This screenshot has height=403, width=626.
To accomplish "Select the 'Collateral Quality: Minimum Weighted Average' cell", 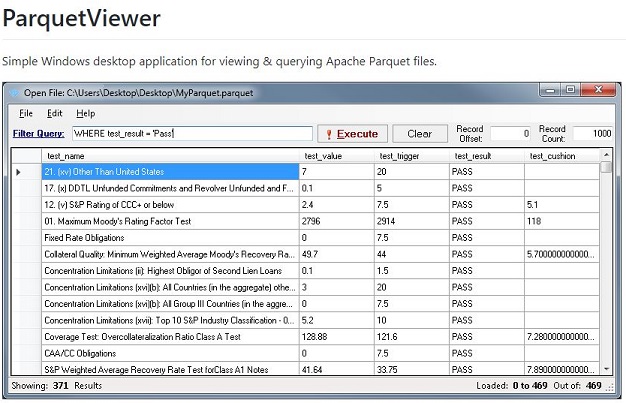I will click(x=170, y=254).
